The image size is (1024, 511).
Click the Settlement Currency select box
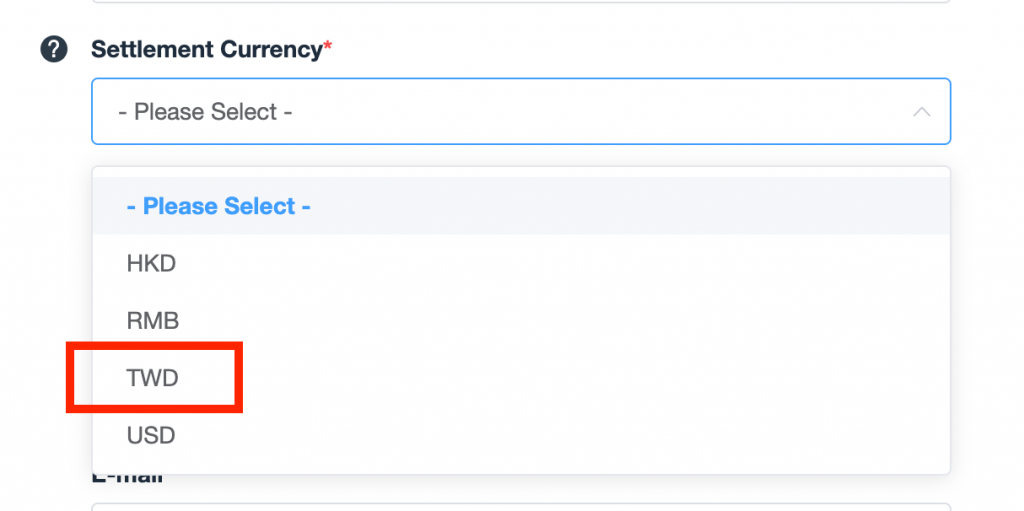click(521, 112)
